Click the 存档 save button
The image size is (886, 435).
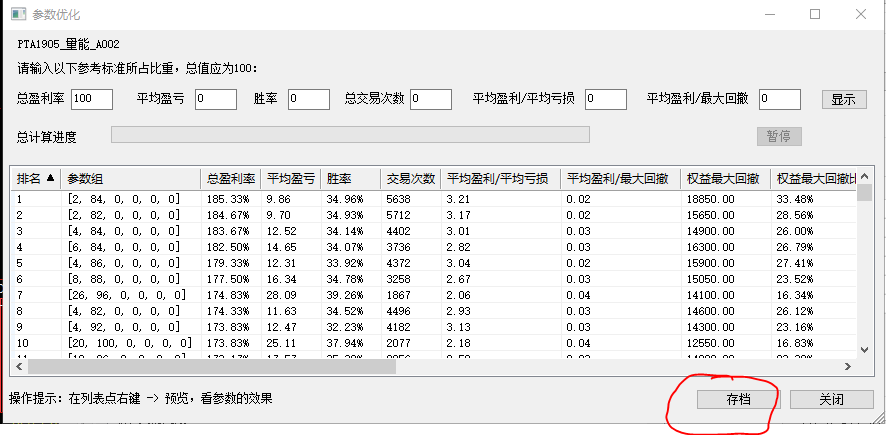point(724,399)
